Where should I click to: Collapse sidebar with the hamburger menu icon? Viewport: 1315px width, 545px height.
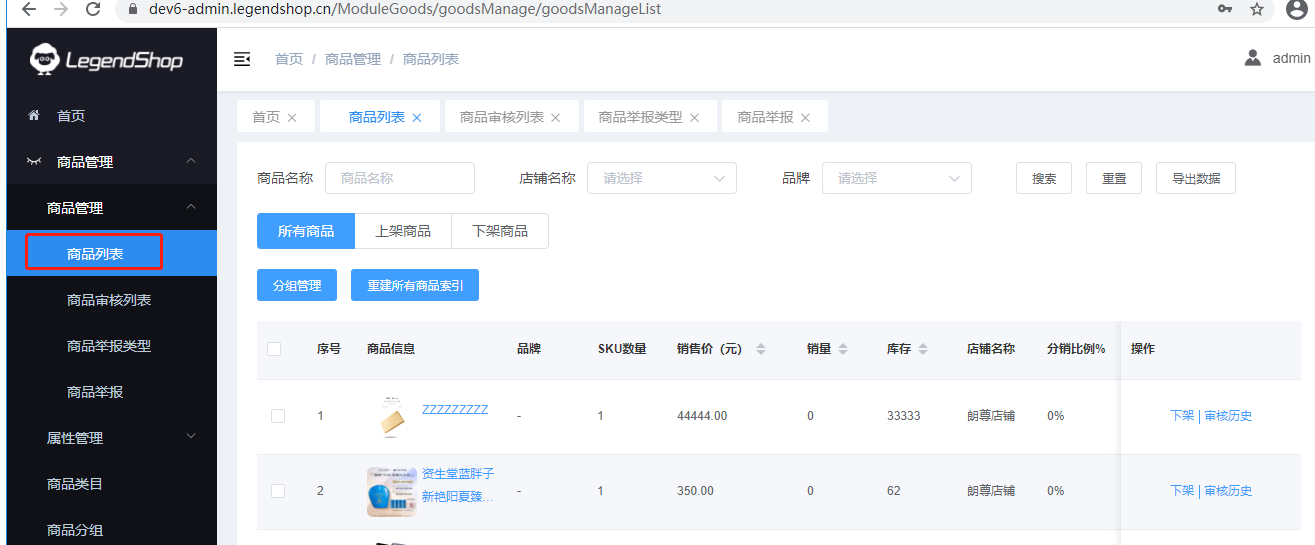(242, 59)
